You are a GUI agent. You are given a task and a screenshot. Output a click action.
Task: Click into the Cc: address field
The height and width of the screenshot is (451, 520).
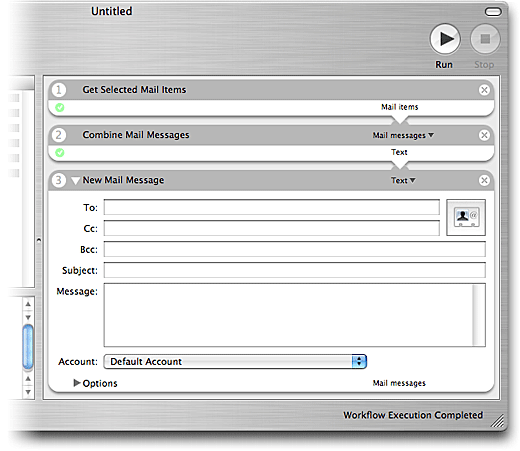(x=272, y=228)
